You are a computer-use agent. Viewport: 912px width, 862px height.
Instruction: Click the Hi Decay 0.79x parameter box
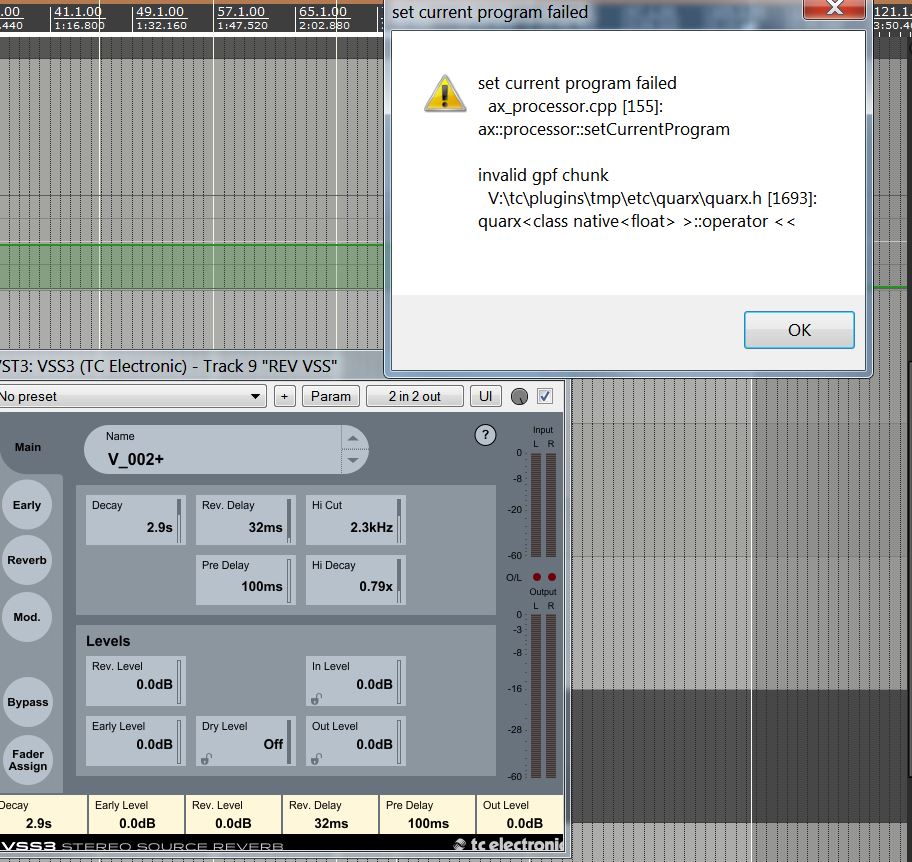click(x=355, y=580)
